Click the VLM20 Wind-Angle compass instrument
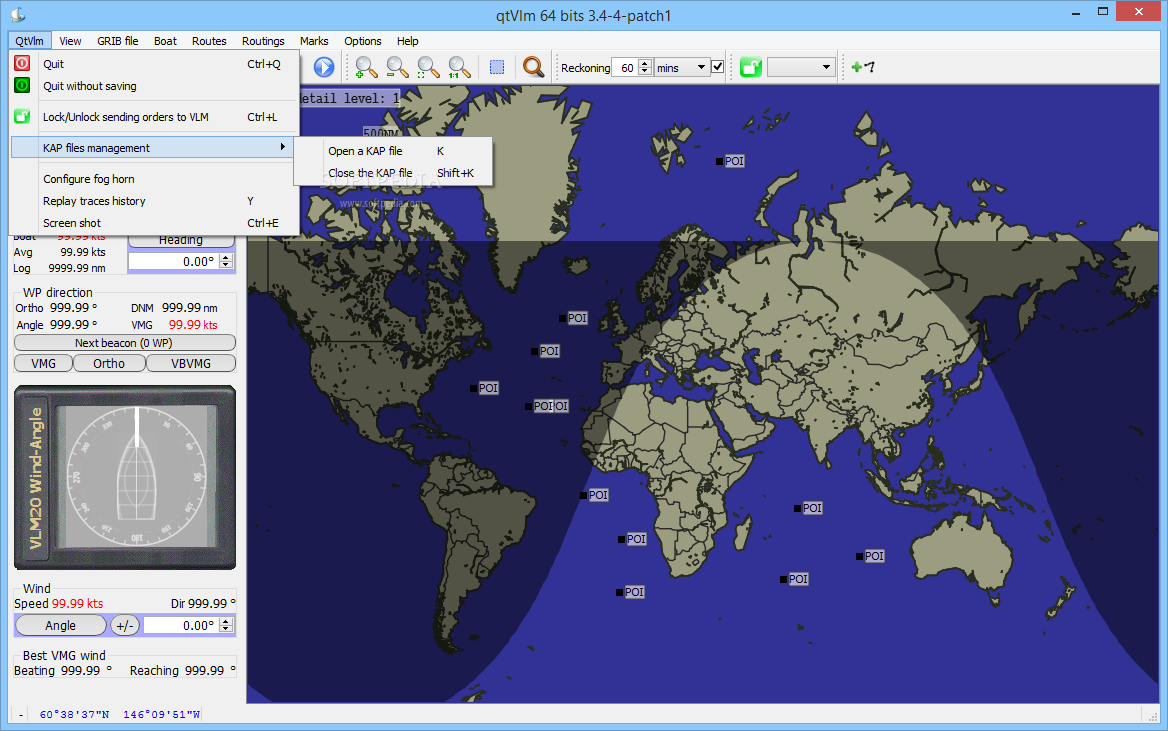The image size is (1168, 731). [125, 478]
